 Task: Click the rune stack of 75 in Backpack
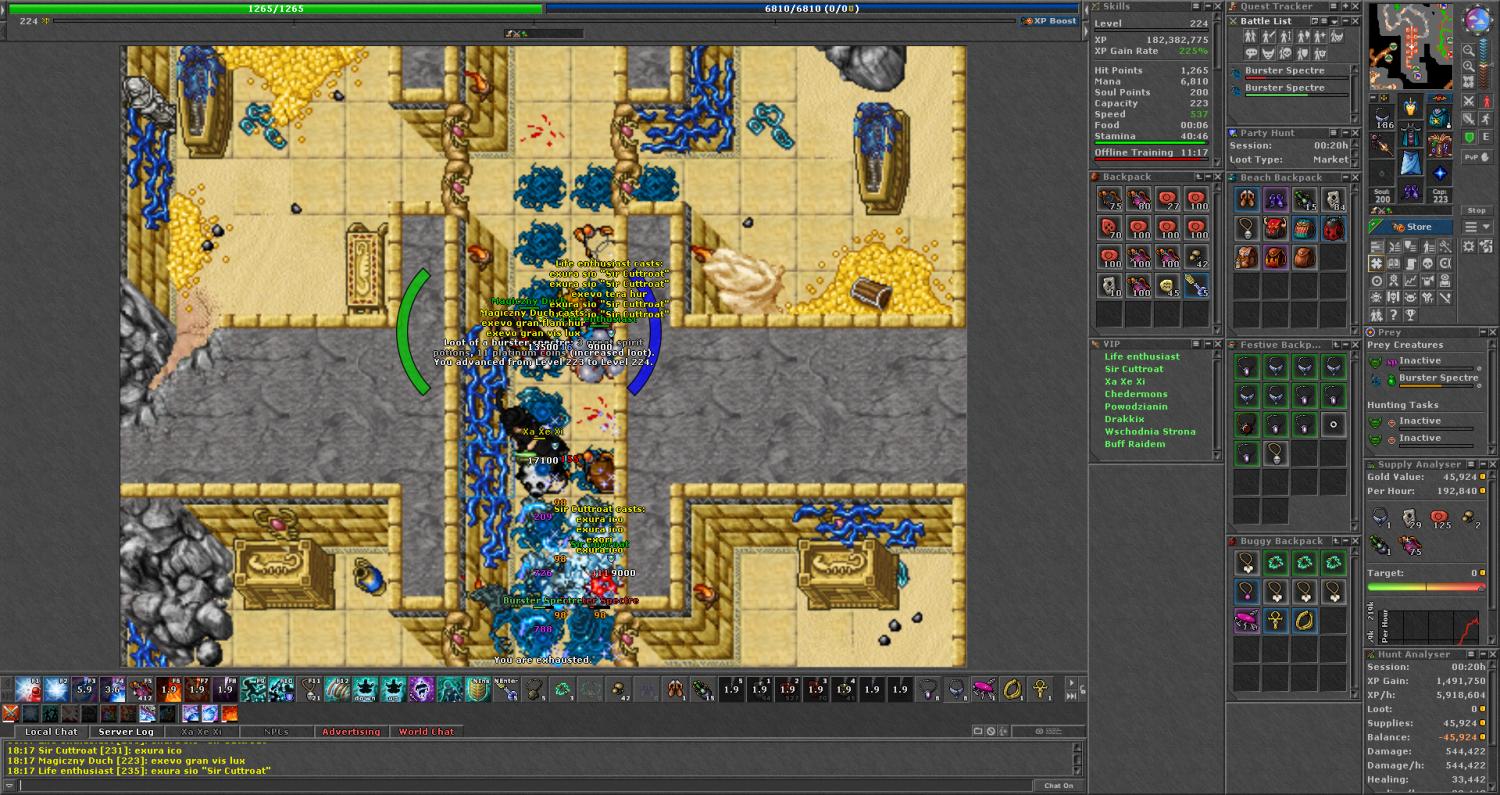(1109, 199)
